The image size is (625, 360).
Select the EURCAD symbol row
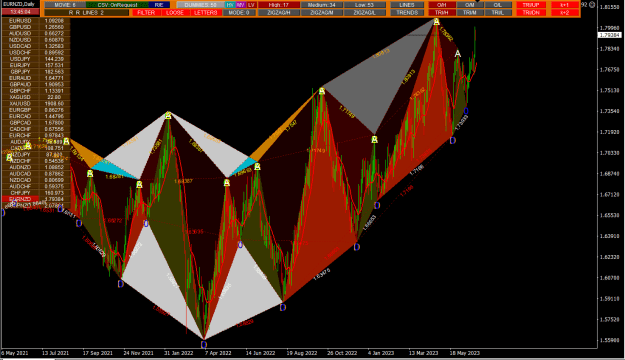coord(36,116)
